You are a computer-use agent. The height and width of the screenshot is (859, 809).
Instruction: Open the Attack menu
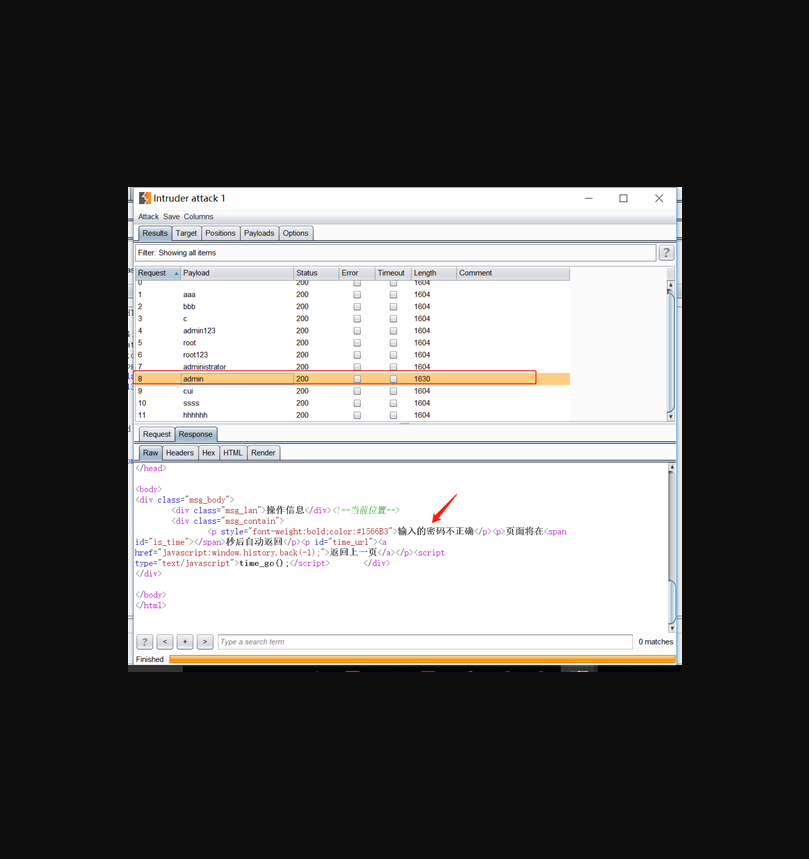(148, 217)
